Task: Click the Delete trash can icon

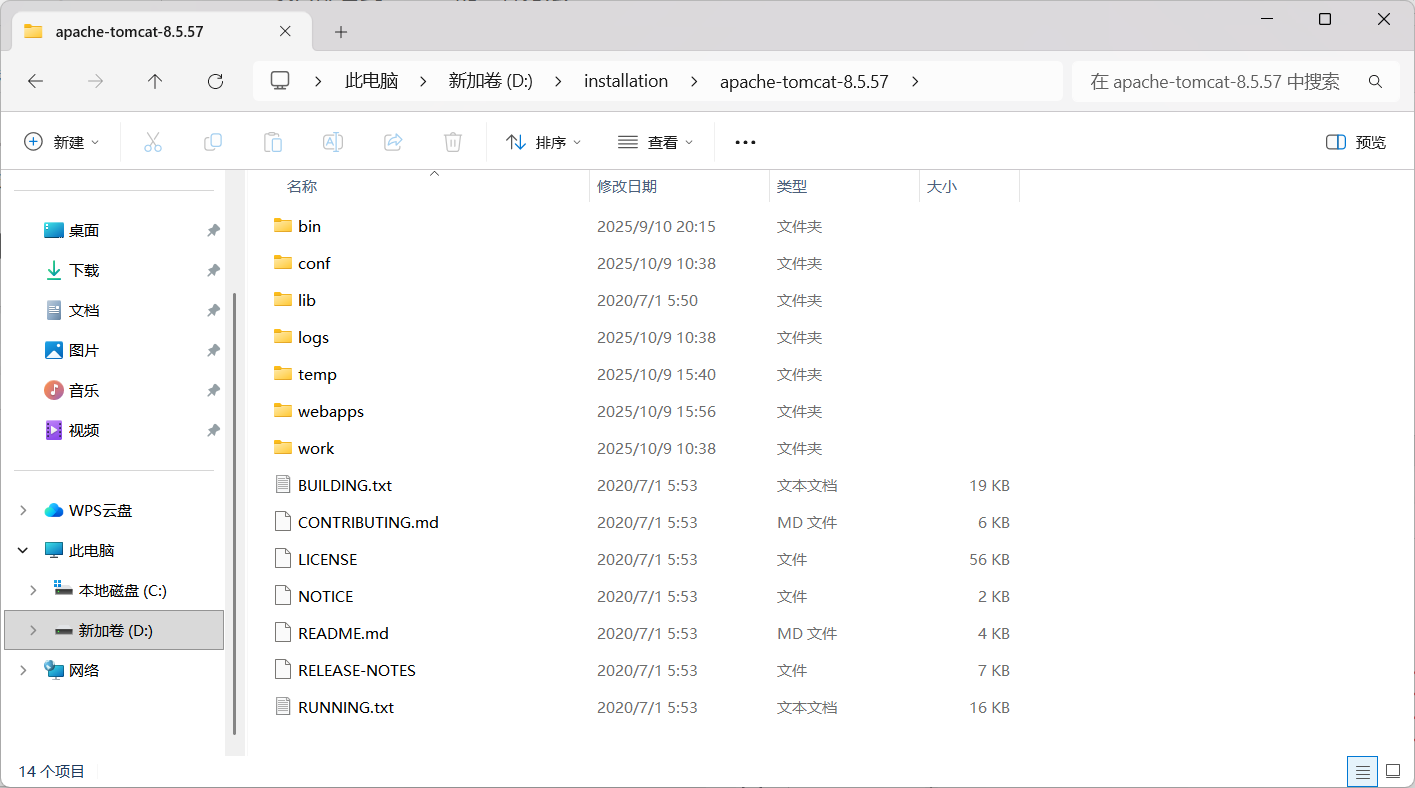Action: (x=453, y=142)
